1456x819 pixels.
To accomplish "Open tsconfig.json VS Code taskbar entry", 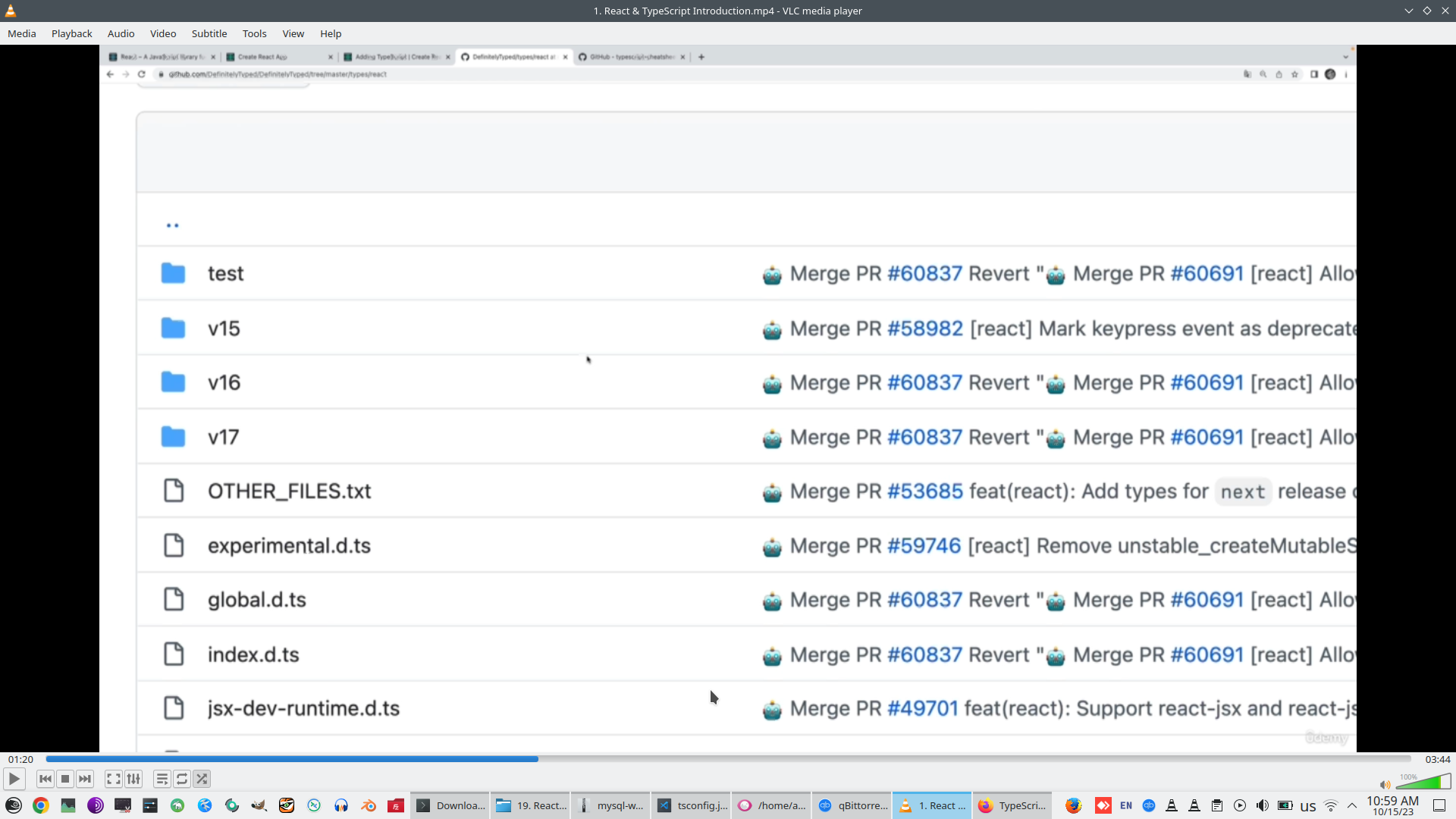I will coord(692,805).
